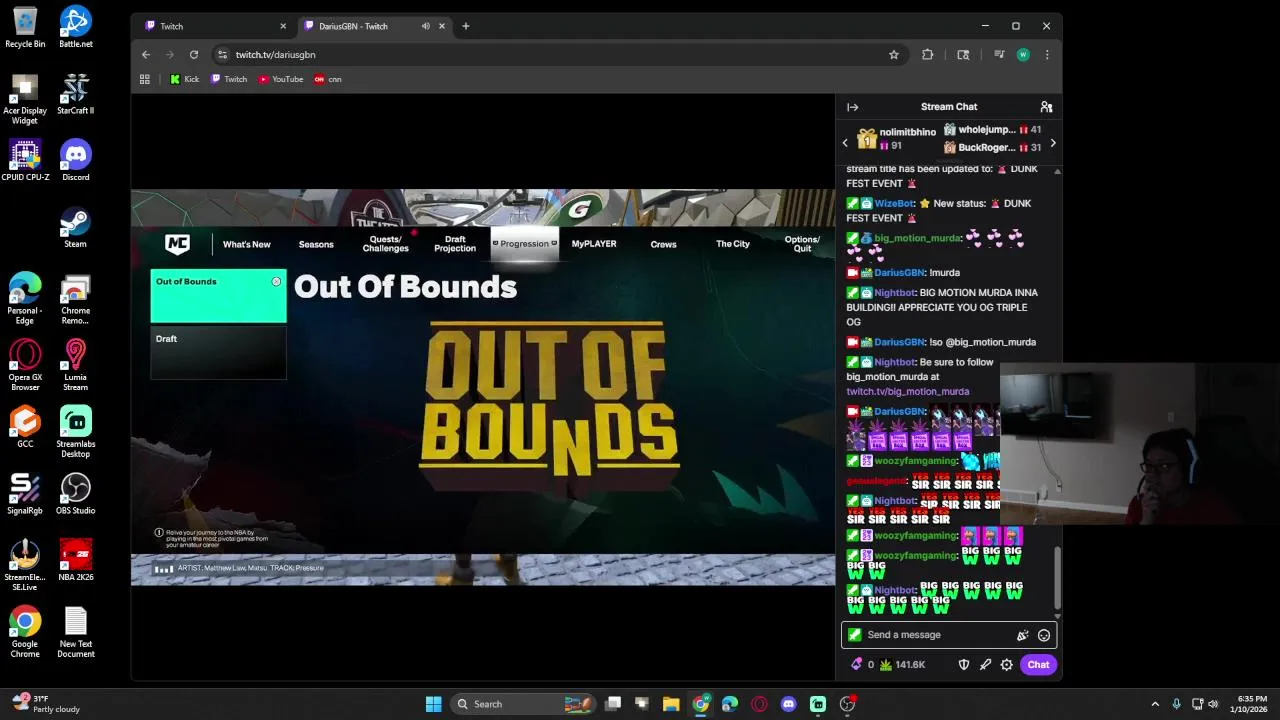Select The City in game menu
Viewport: 1280px width, 720px height.
point(733,244)
